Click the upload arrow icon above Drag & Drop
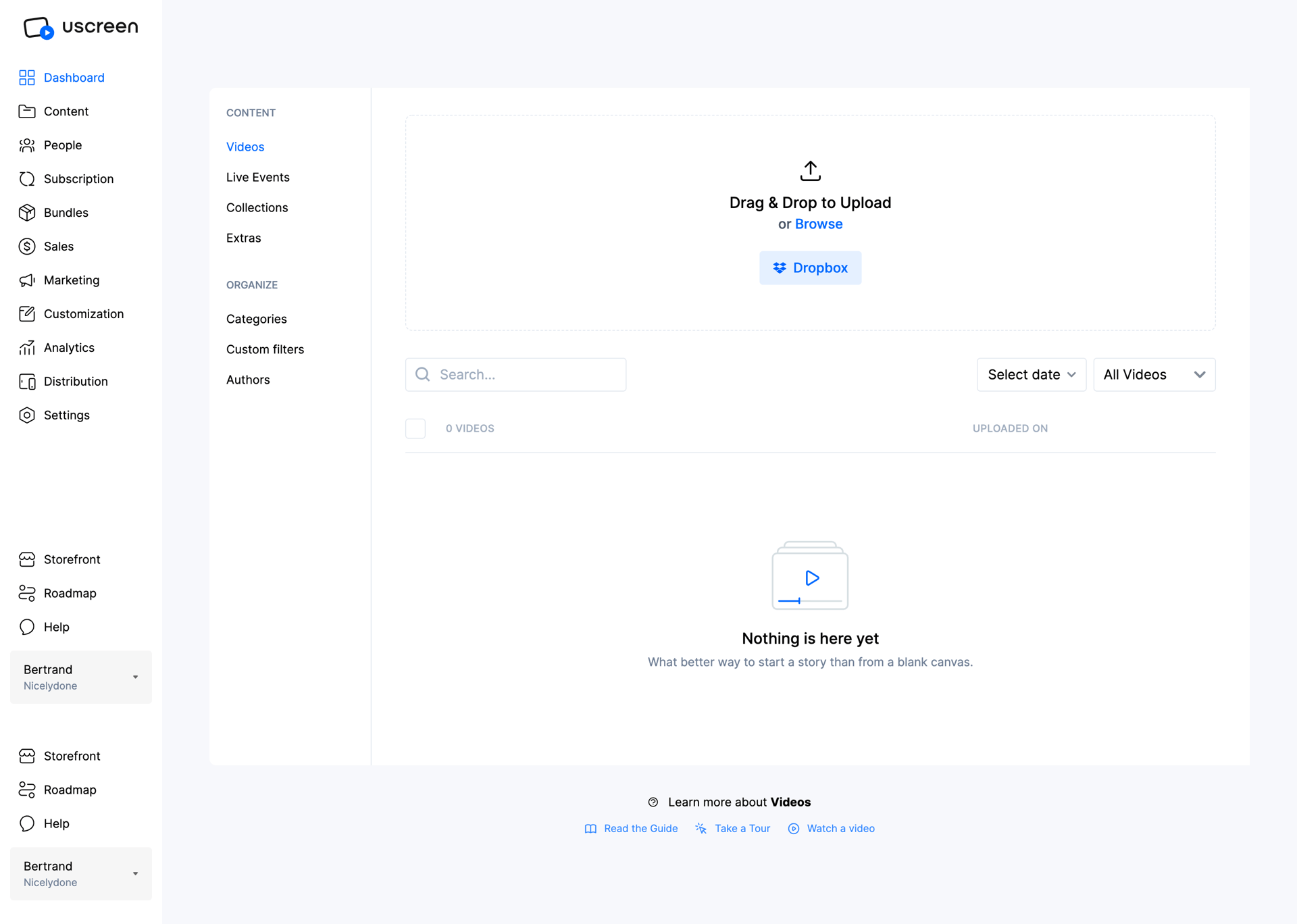The image size is (1297, 924). [810, 170]
